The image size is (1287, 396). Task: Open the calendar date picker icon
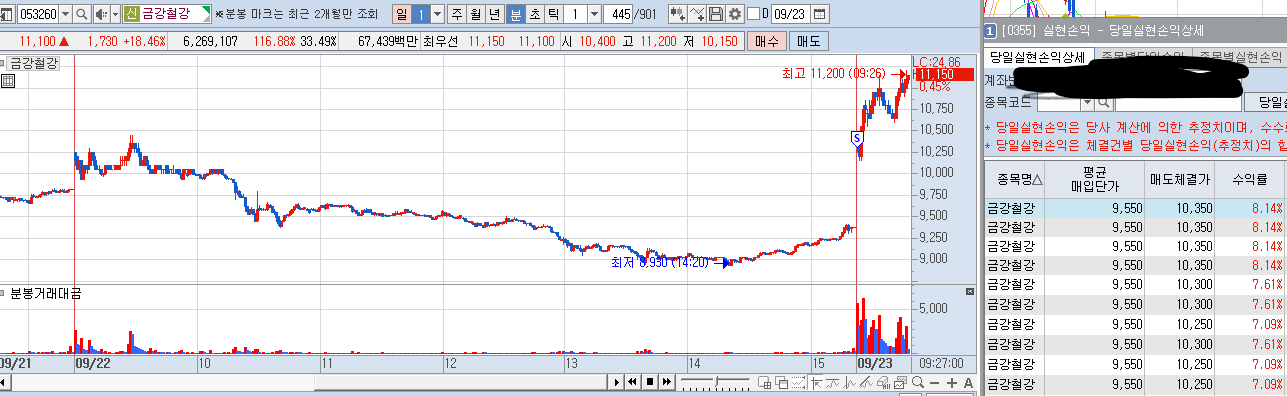819,14
